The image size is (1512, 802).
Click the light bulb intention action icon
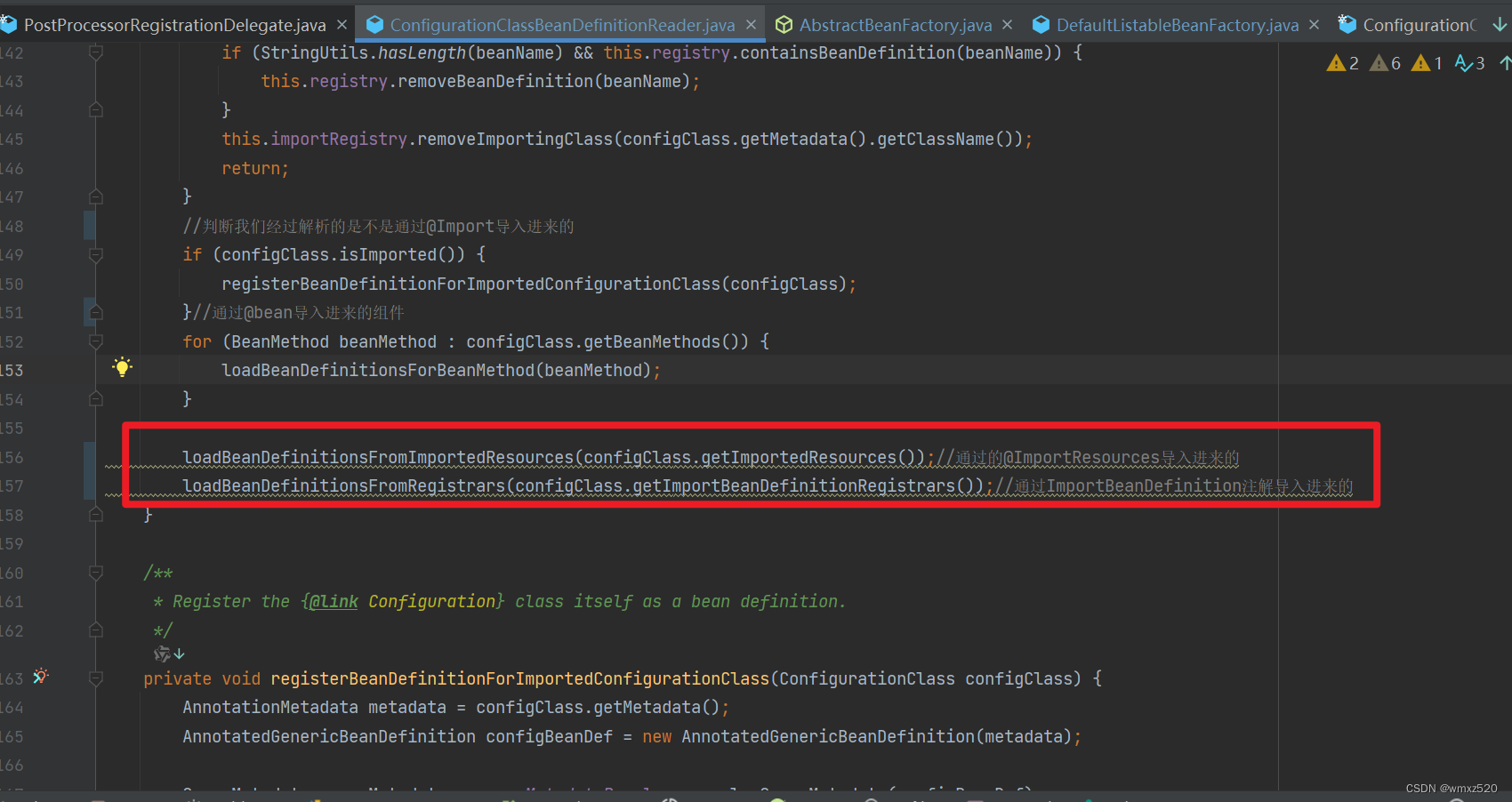pos(123,367)
